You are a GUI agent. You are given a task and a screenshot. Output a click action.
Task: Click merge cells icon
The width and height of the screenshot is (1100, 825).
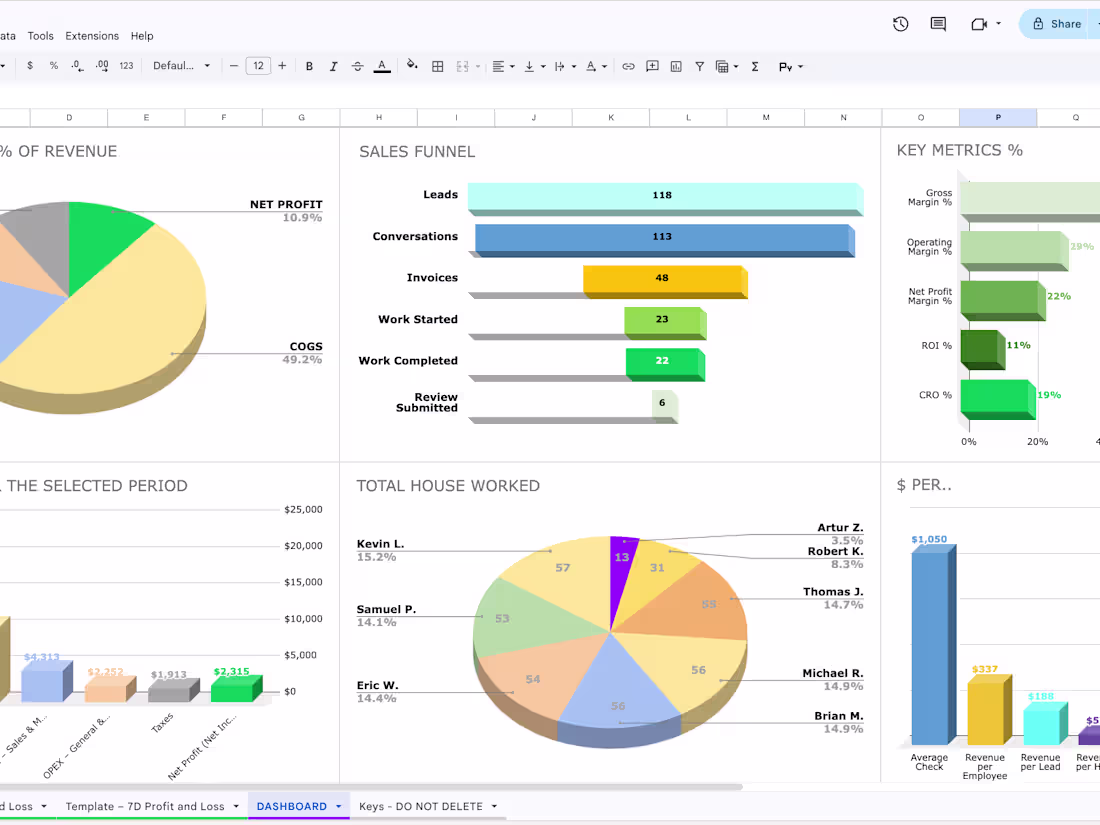pos(462,67)
